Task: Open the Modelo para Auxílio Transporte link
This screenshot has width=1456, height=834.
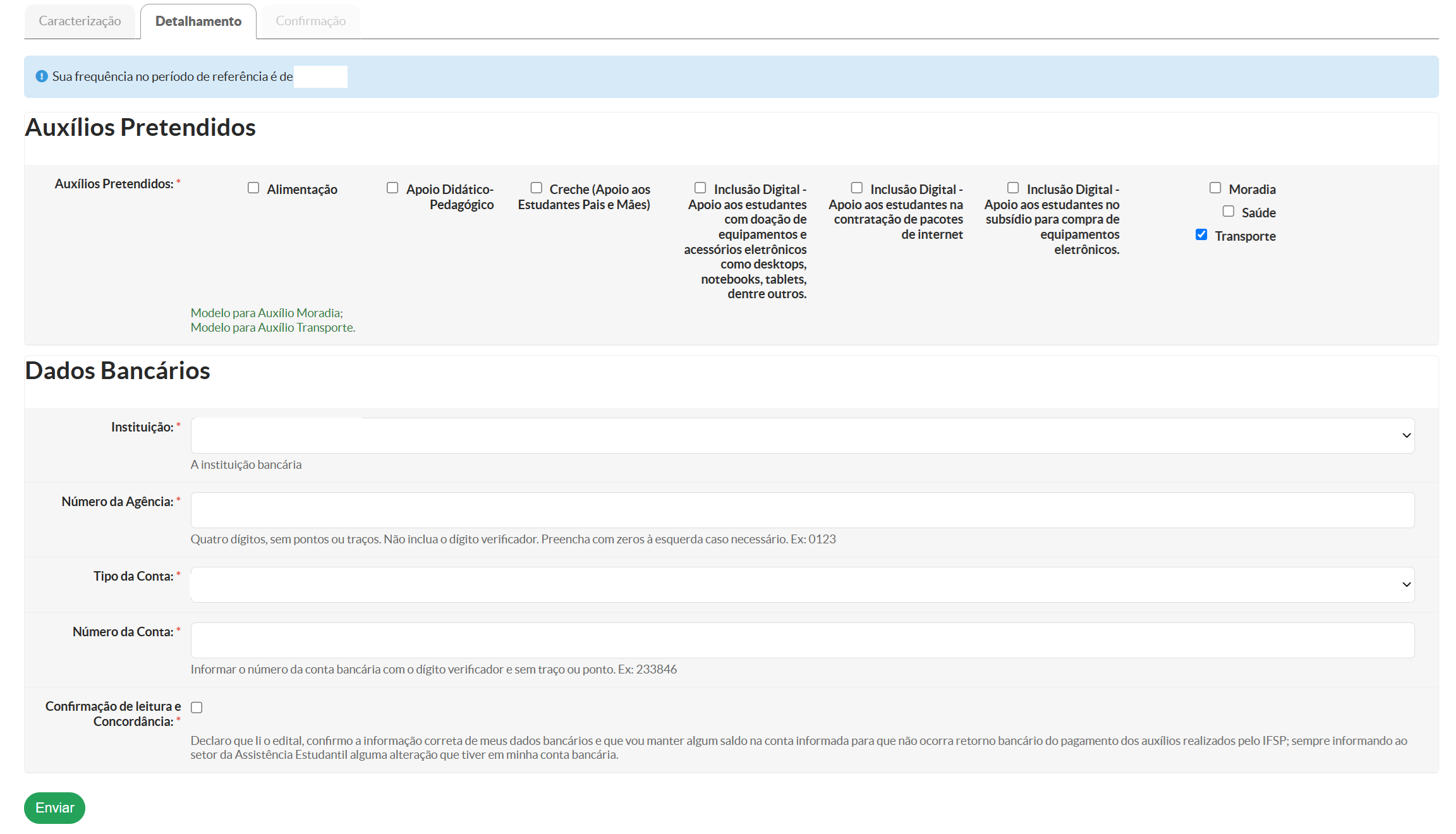Action: (272, 327)
